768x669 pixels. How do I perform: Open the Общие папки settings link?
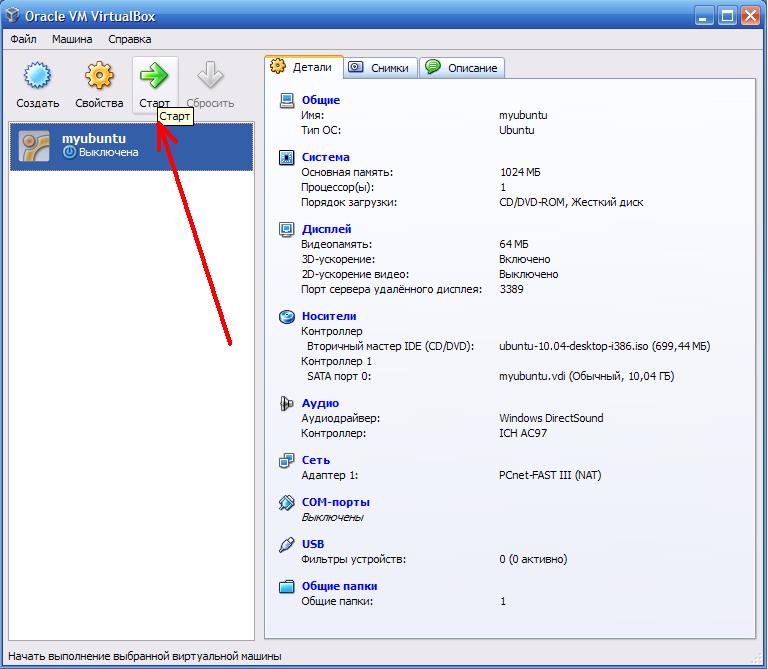(339, 586)
